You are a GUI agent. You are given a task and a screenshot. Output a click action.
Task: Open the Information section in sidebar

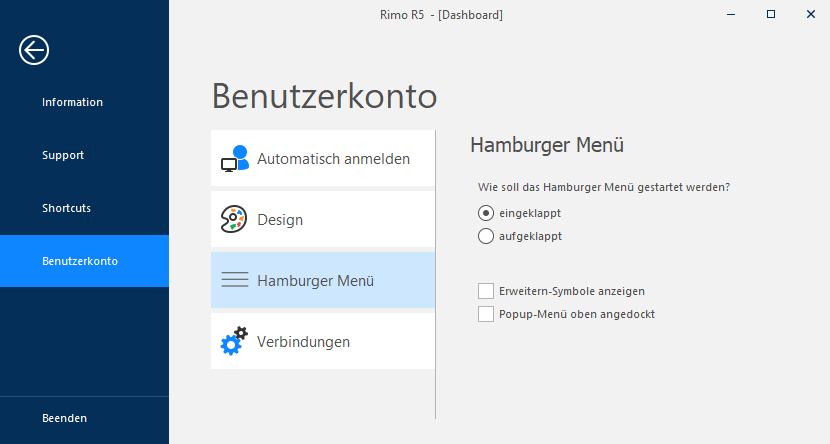pyautogui.click(x=85, y=102)
